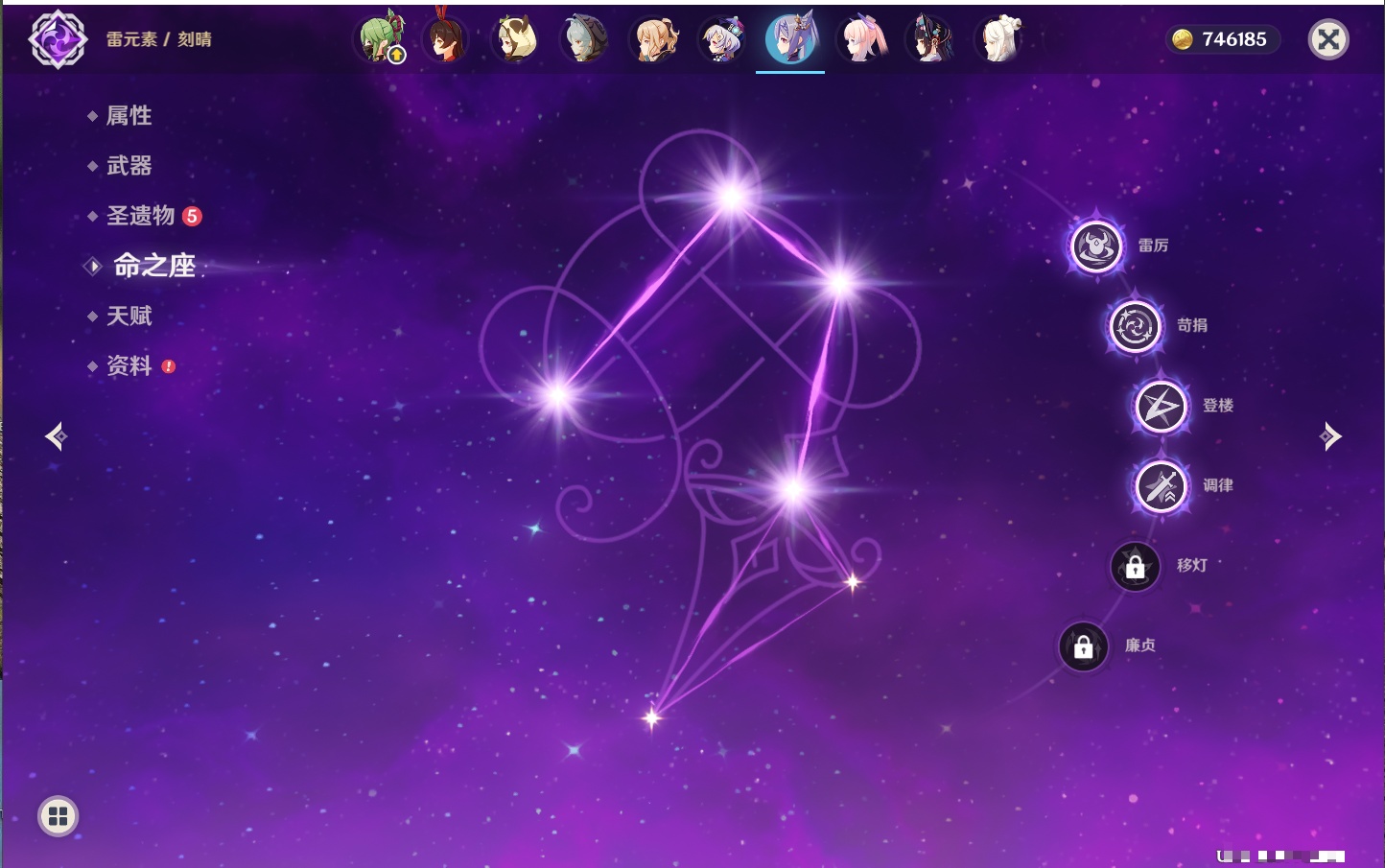
Task: Click the upgrade arrow badge on first avatar
Action: (x=397, y=56)
